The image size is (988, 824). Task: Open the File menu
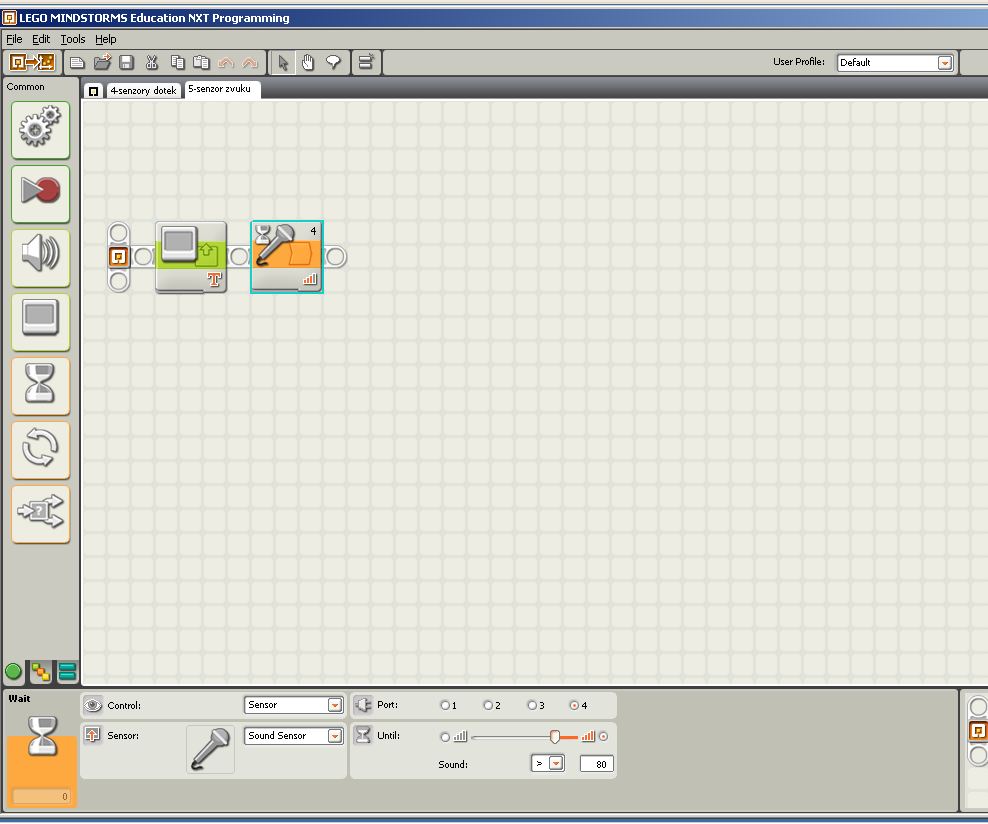click(14, 39)
